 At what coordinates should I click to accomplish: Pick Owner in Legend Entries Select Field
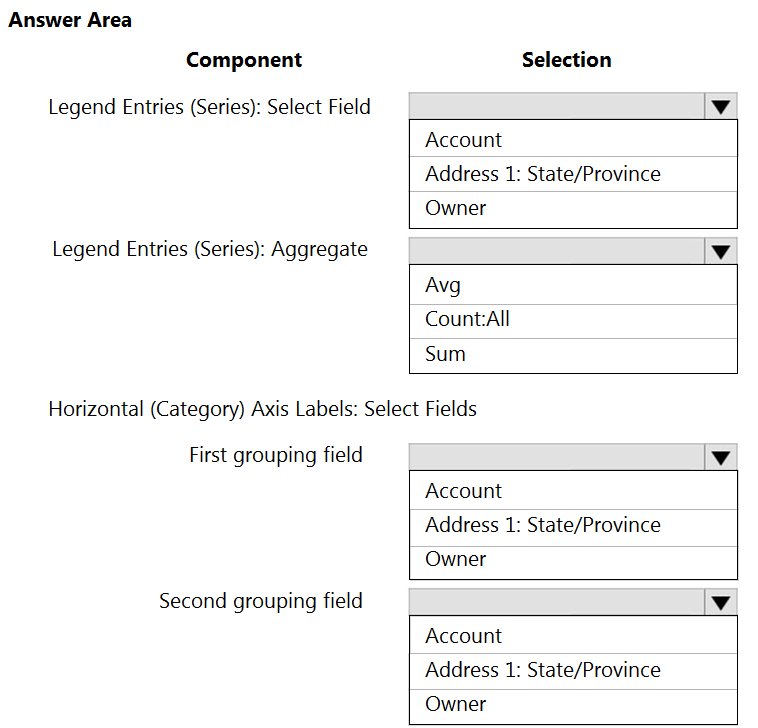(456, 208)
